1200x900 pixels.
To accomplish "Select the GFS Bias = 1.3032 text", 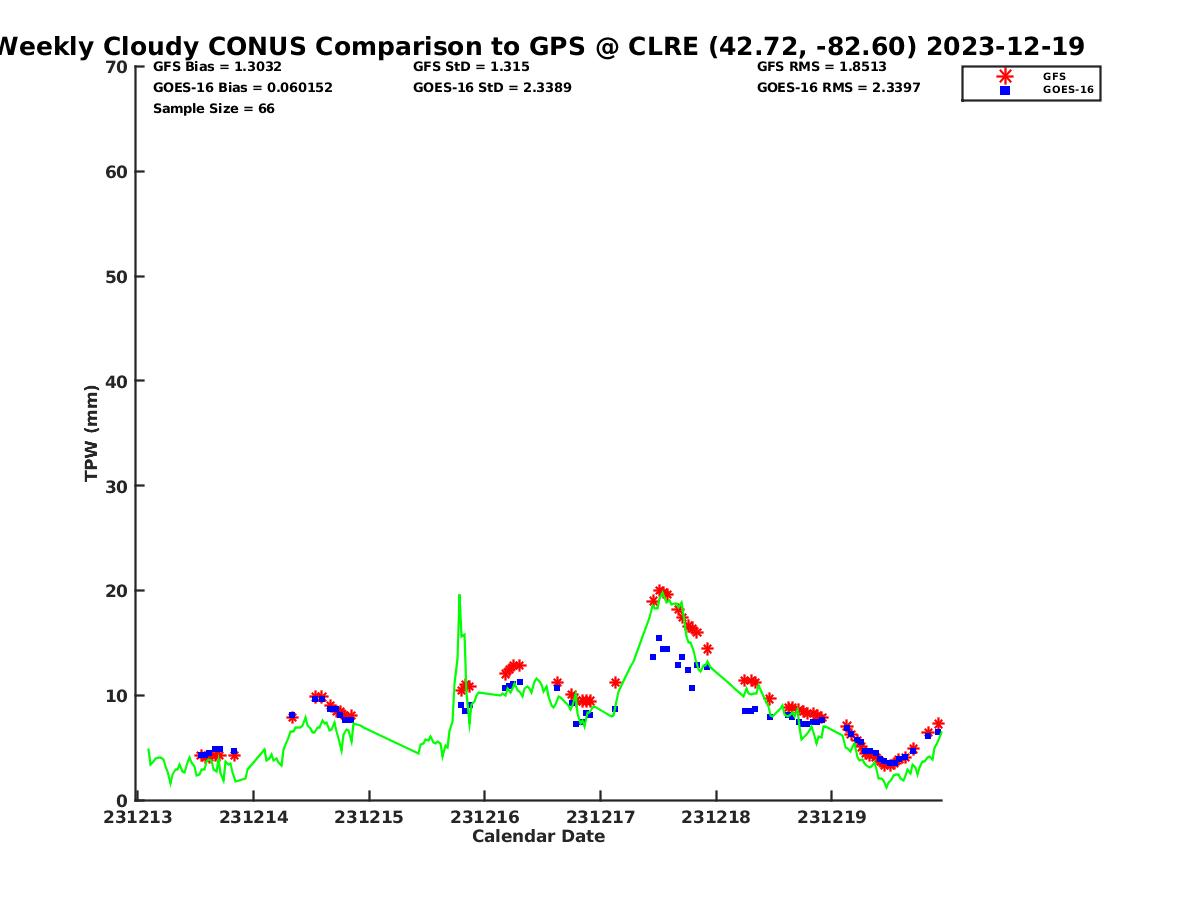I will [x=217, y=67].
